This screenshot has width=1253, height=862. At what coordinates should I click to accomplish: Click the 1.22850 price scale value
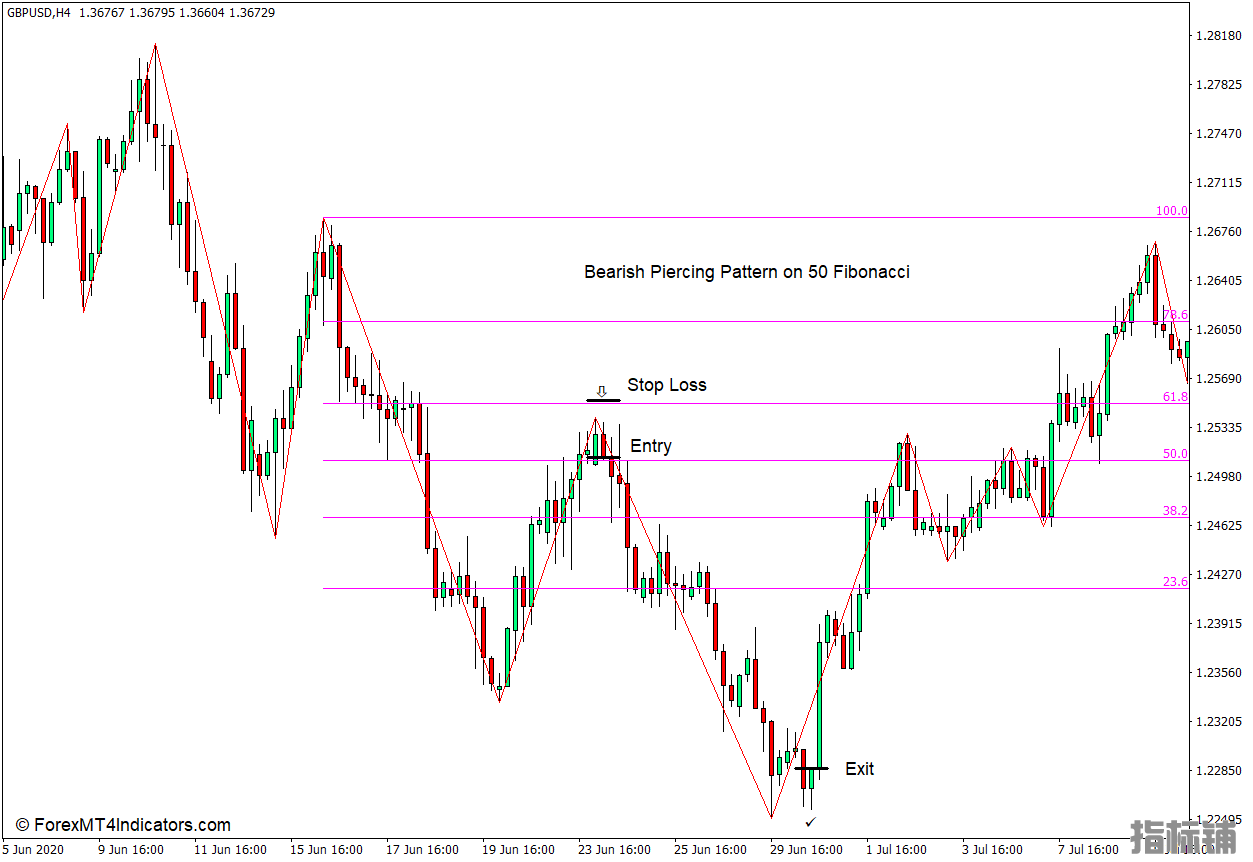(x=1218, y=770)
